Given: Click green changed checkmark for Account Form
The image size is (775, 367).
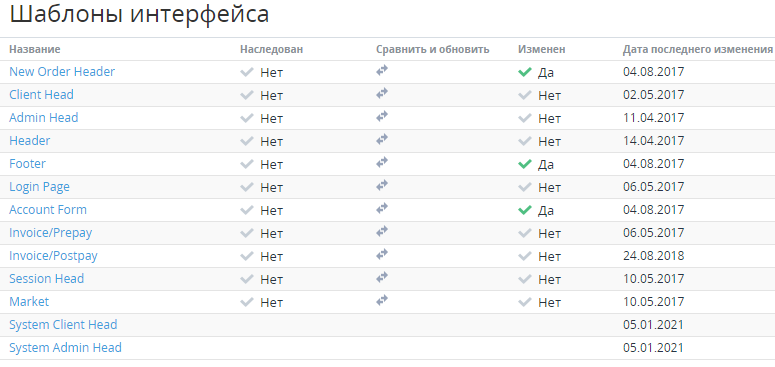Looking at the screenshot, I should (524, 210).
